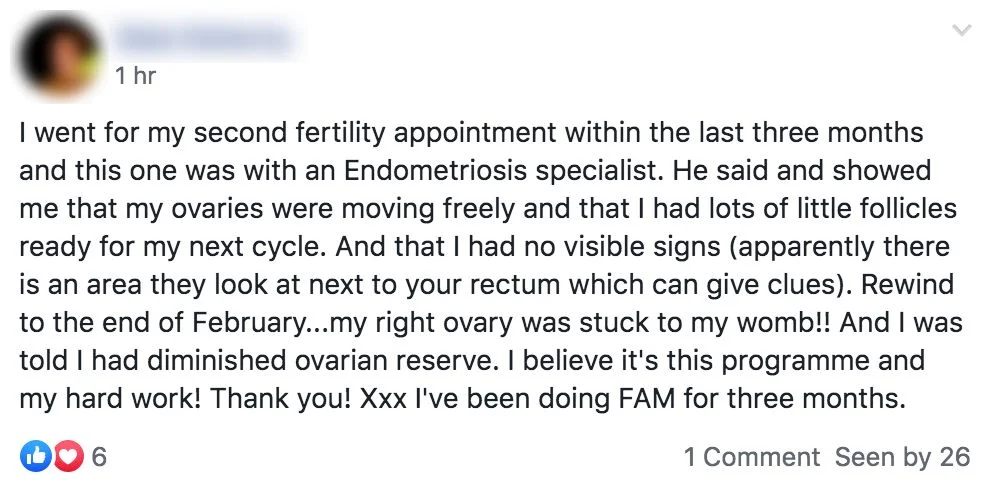Show who viewed via 'Seen by 26'
988x488 pixels.
pyautogui.click(x=902, y=457)
